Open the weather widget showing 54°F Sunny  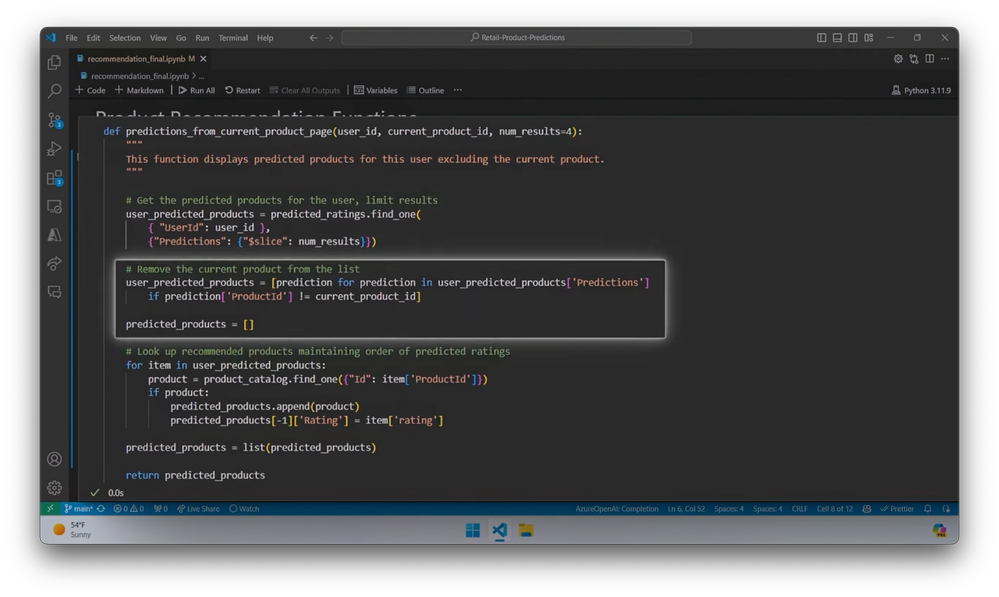pos(73,529)
